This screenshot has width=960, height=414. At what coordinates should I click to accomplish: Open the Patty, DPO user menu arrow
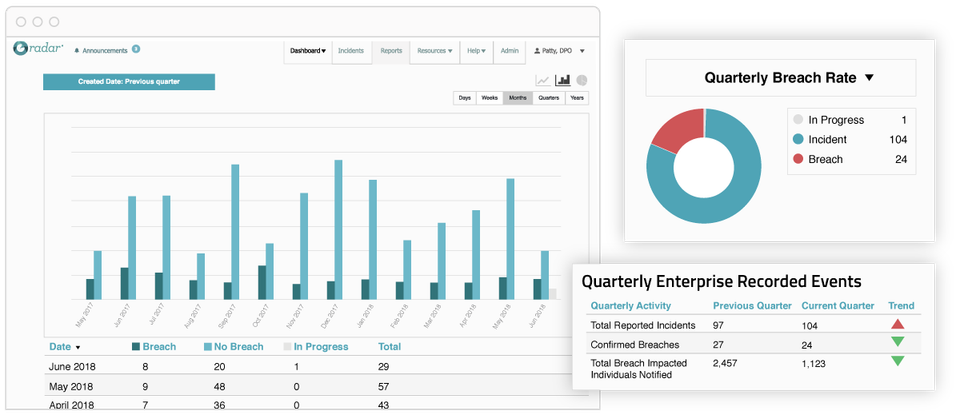click(x=582, y=51)
